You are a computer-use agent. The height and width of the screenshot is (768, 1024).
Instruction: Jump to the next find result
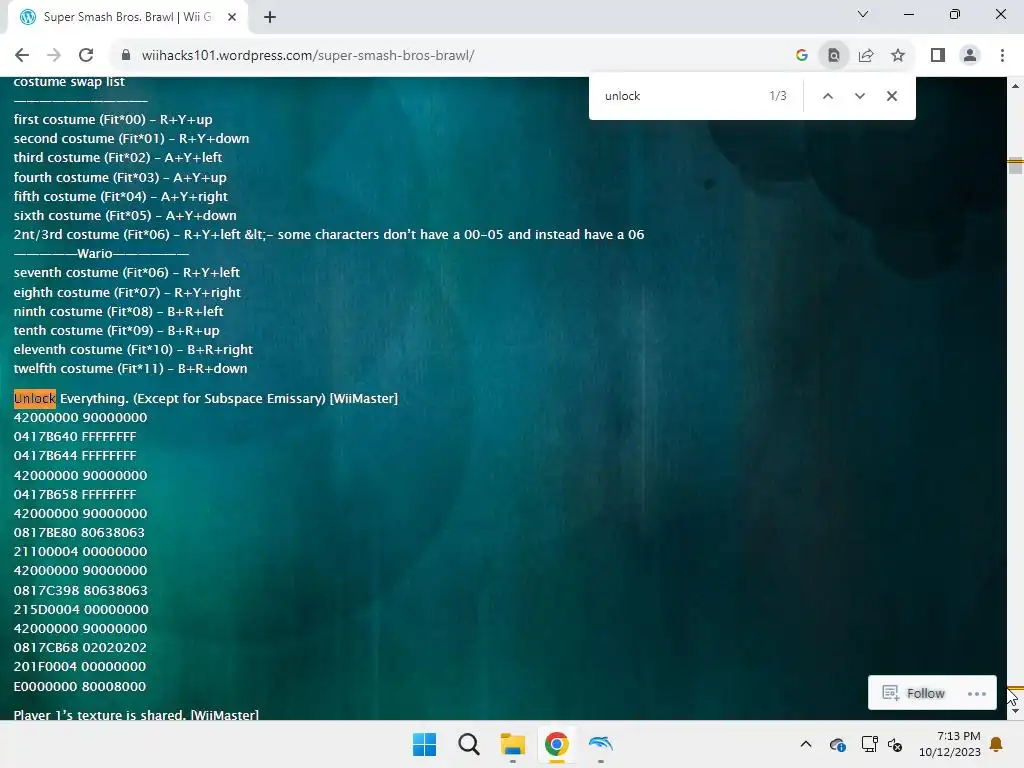click(859, 96)
